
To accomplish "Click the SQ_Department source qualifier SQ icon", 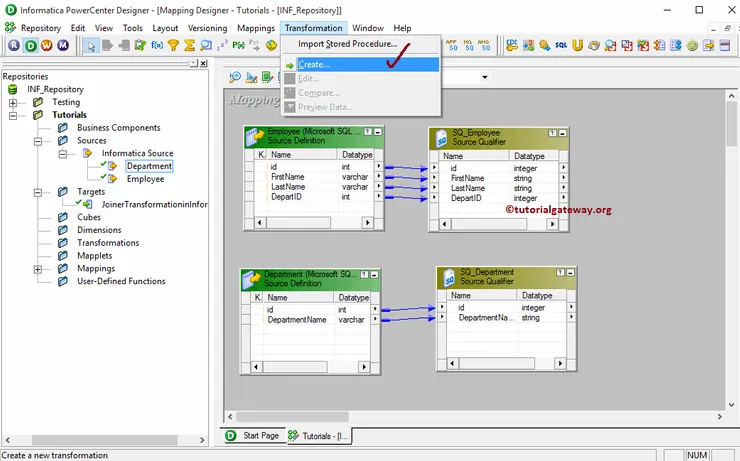I will point(449,277).
